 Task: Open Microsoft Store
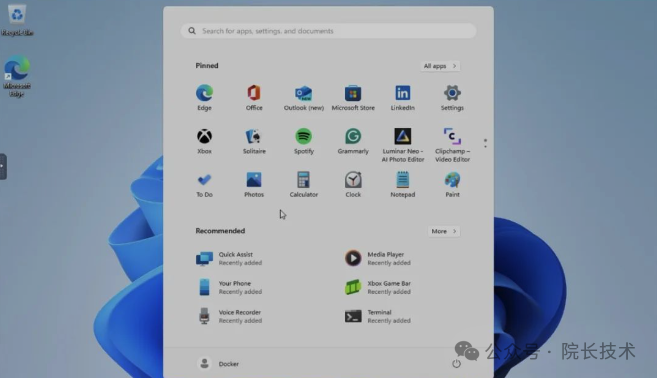[x=353, y=98]
